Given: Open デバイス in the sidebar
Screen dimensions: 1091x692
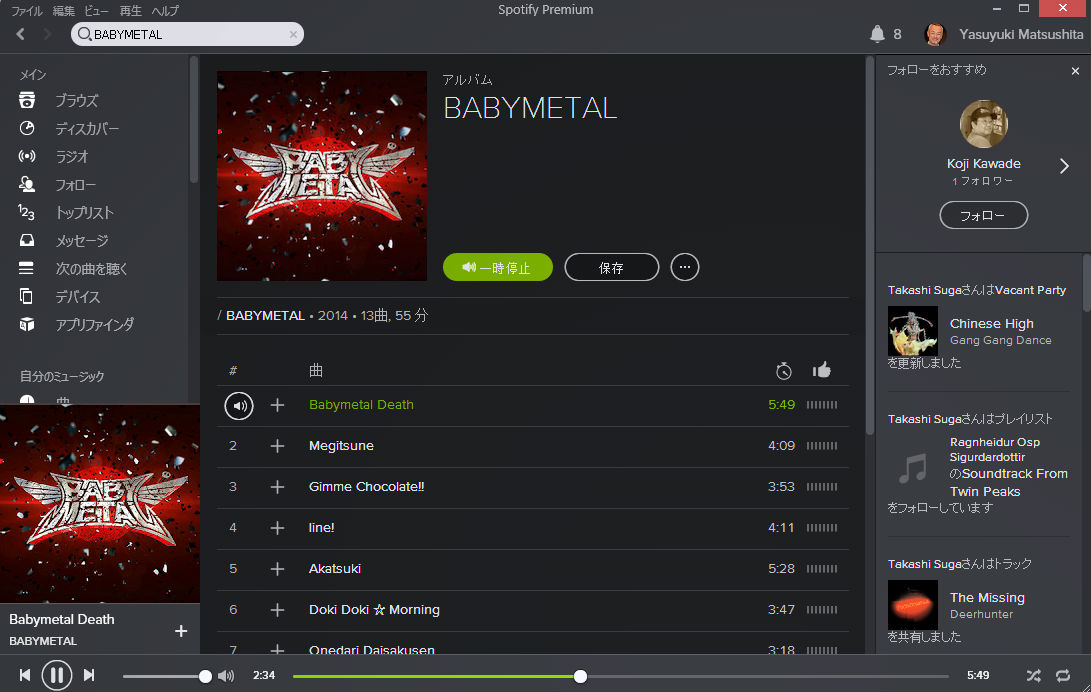Looking at the screenshot, I should click(78, 296).
